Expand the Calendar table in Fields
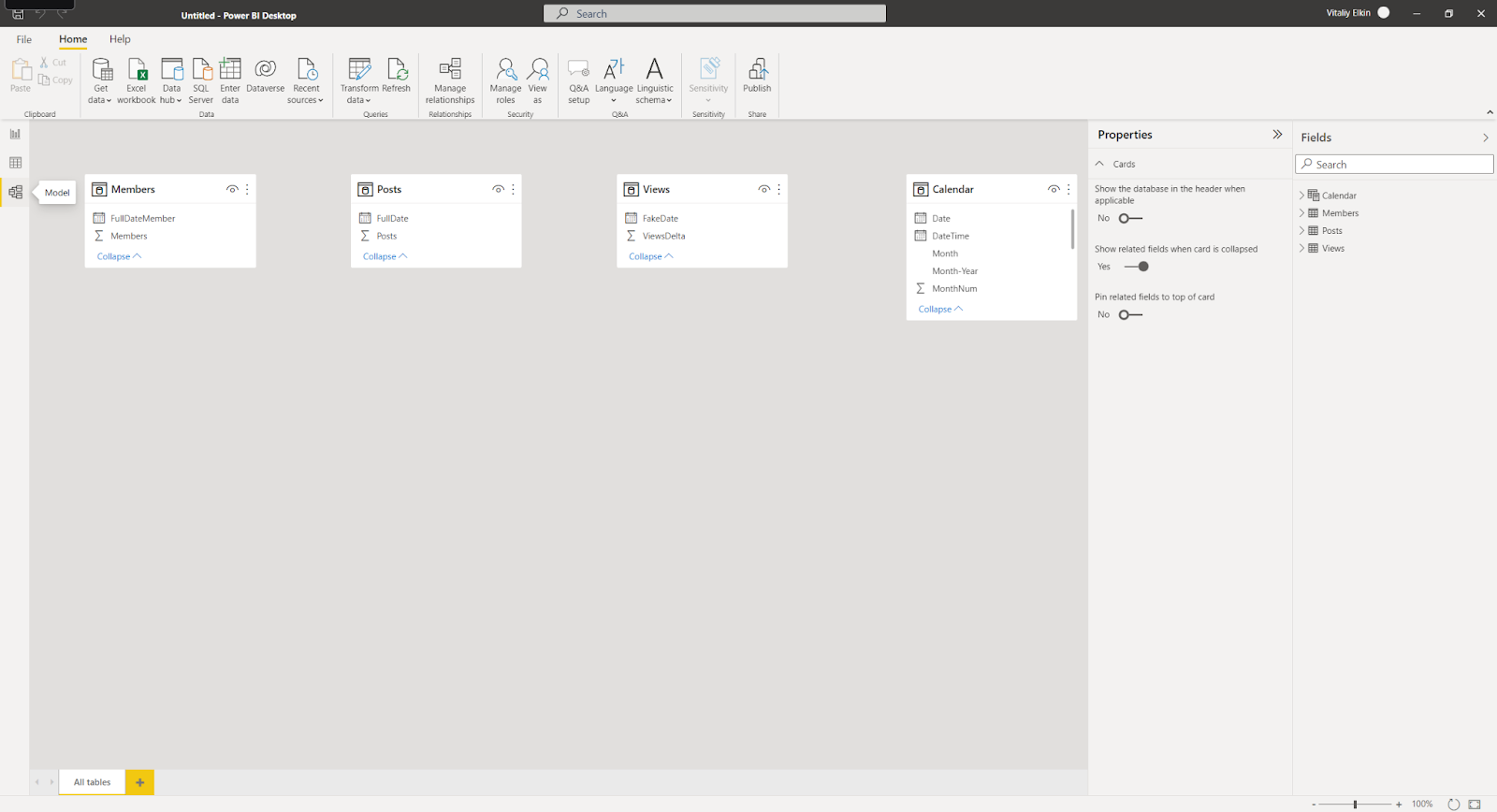The width and height of the screenshot is (1497, 812). (1301, 196)
